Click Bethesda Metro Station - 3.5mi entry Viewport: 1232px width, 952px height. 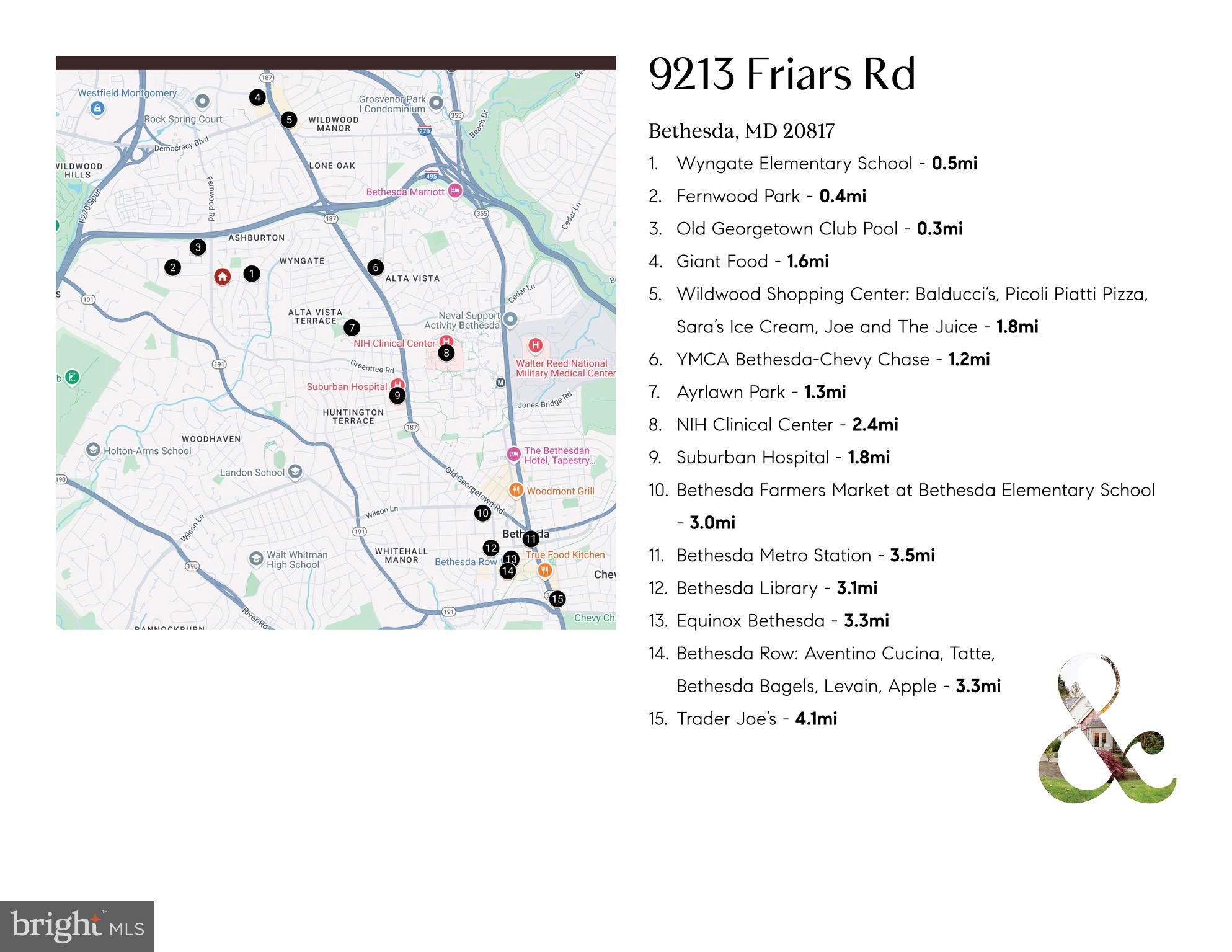click(792, 555)
